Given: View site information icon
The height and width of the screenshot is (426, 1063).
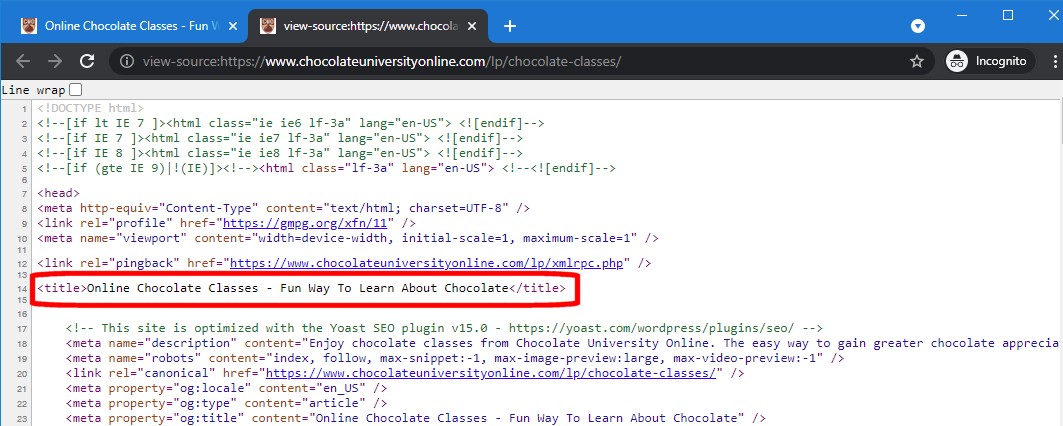Looking at the screenshot, I should point(127,62).
